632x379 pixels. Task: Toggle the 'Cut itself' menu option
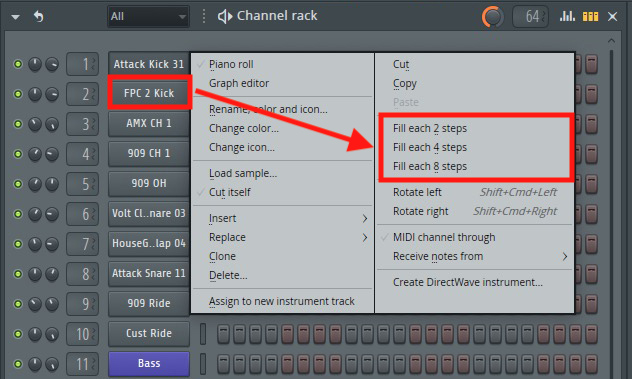coord(229,192)
